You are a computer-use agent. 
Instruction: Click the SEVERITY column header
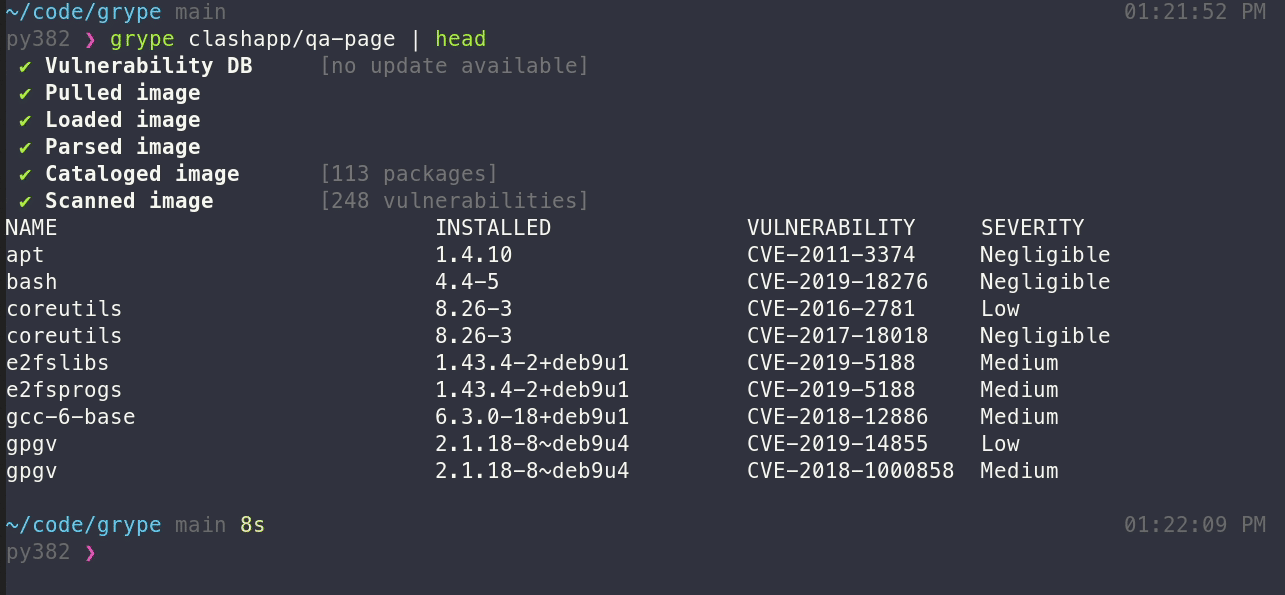pyautogui.click(x=1032, y=228)
